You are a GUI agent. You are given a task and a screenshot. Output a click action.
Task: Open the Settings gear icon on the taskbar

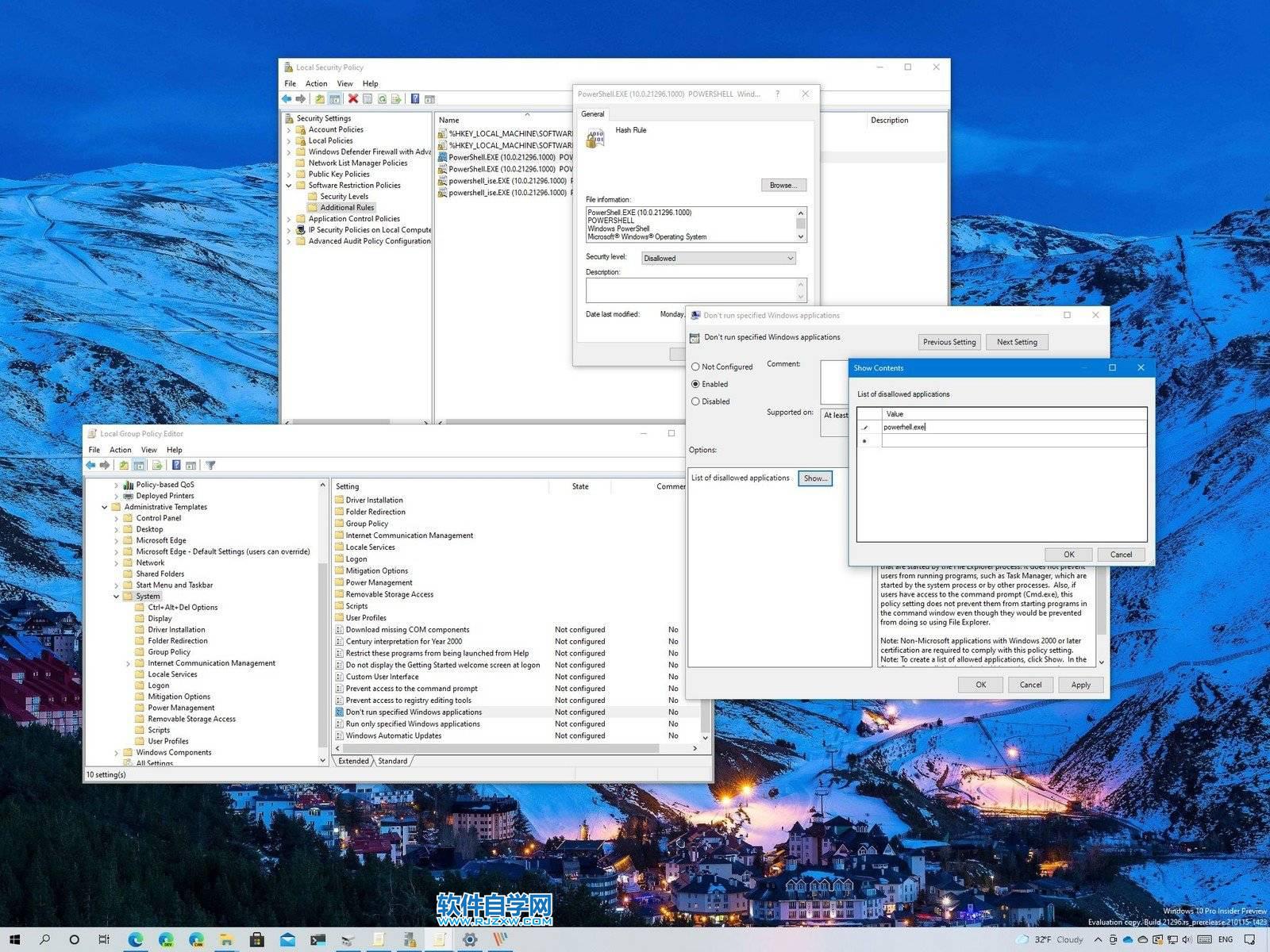click(x=471, y=939)
